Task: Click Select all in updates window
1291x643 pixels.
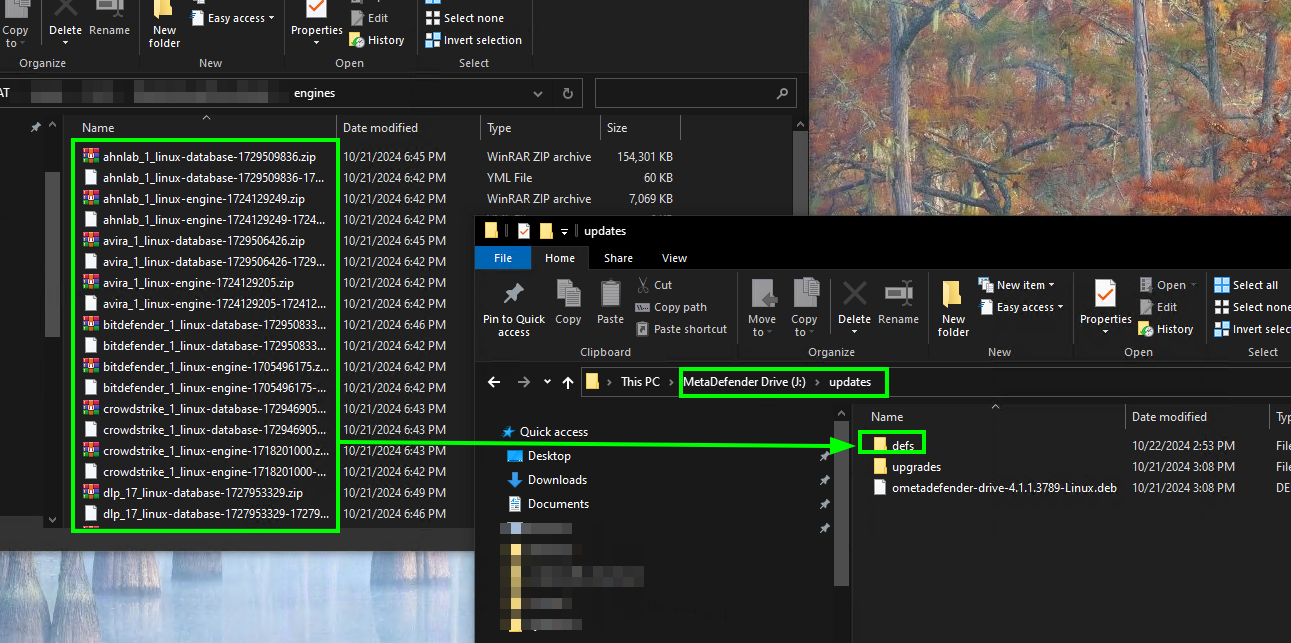Action: [x=1246, y=285]
